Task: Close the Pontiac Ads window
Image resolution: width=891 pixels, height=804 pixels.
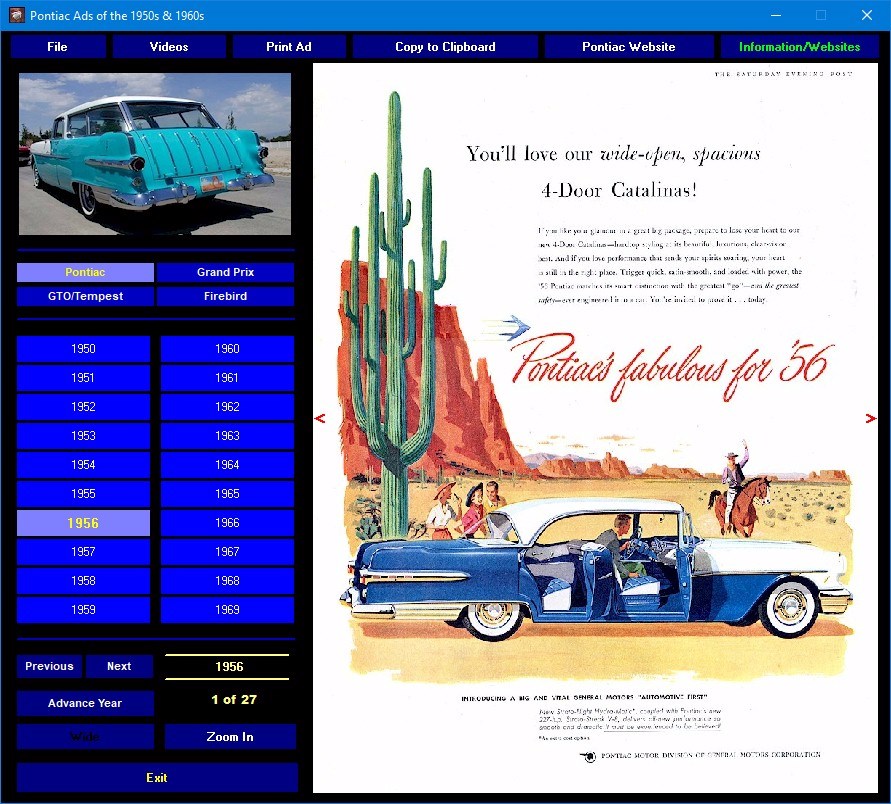Action: coord(867,15)
